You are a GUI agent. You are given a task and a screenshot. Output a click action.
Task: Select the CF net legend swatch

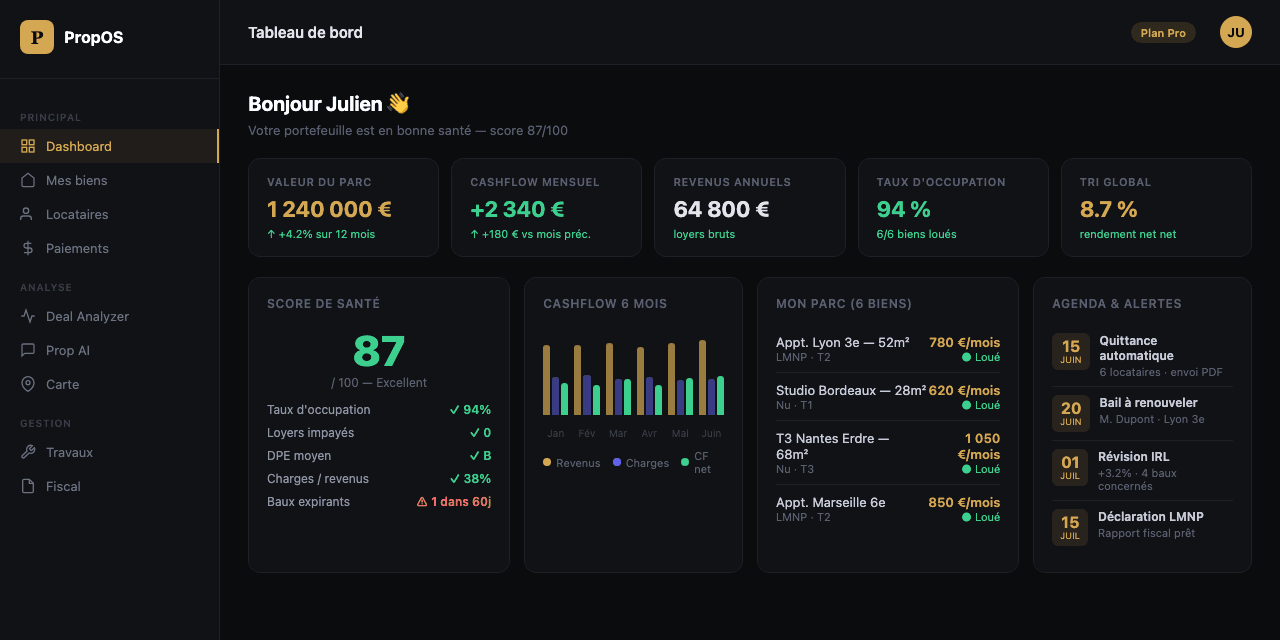686,462
